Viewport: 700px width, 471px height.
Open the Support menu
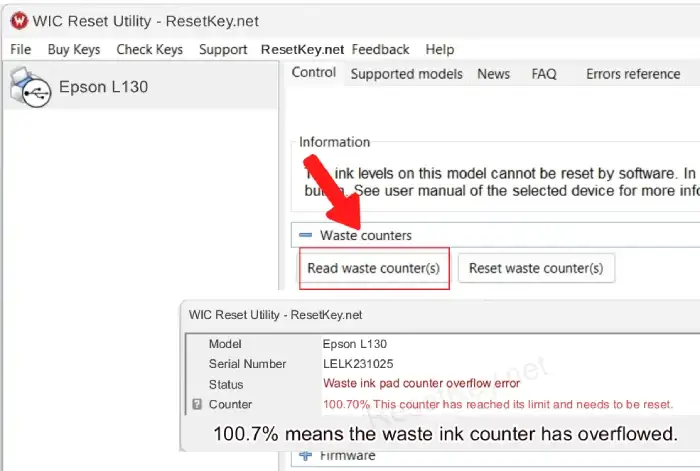pyautogui.click(x=222, y=49)
